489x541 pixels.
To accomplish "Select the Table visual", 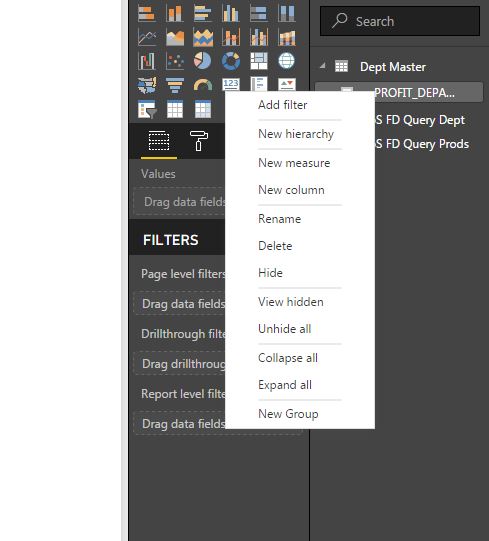I will (175, 109).
